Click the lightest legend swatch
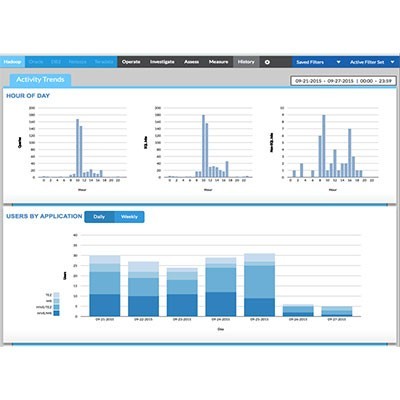Viewport: 400px width, 400px height. pyautogui.click(x=57, y=295)
